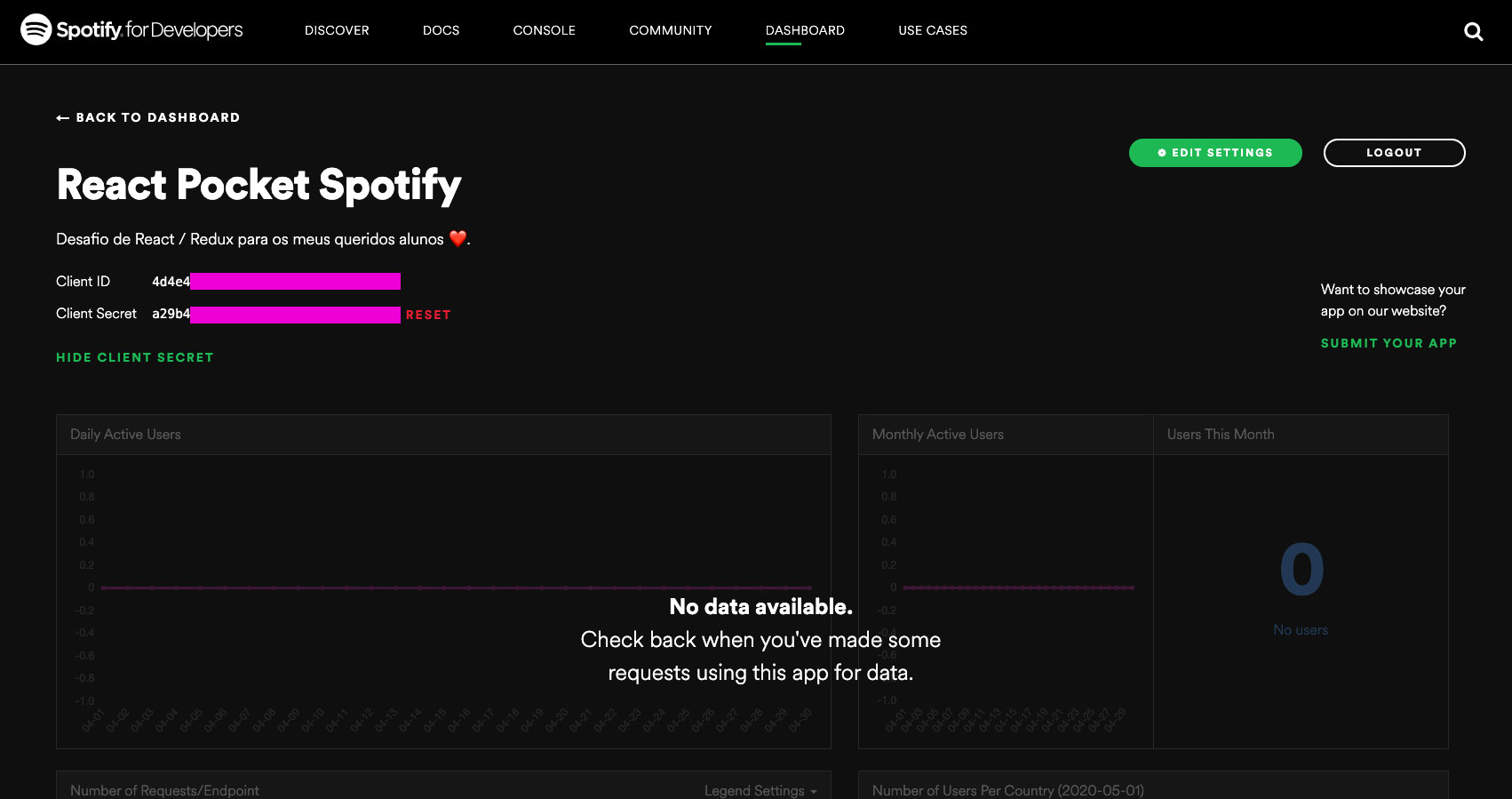Screen dimensions: 1512x799
Task: Hide the client secret
Action: click(135, 357)
